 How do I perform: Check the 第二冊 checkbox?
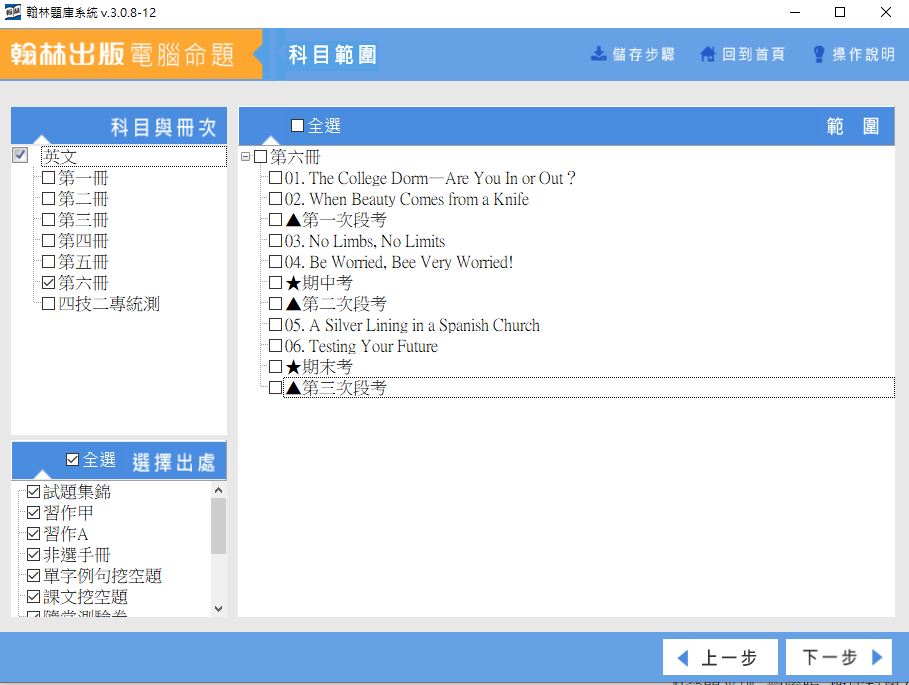point(49,198)
